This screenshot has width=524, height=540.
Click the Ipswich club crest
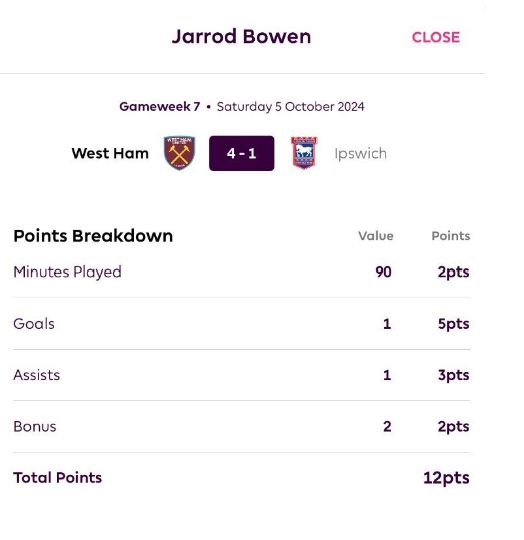point(304,153)
